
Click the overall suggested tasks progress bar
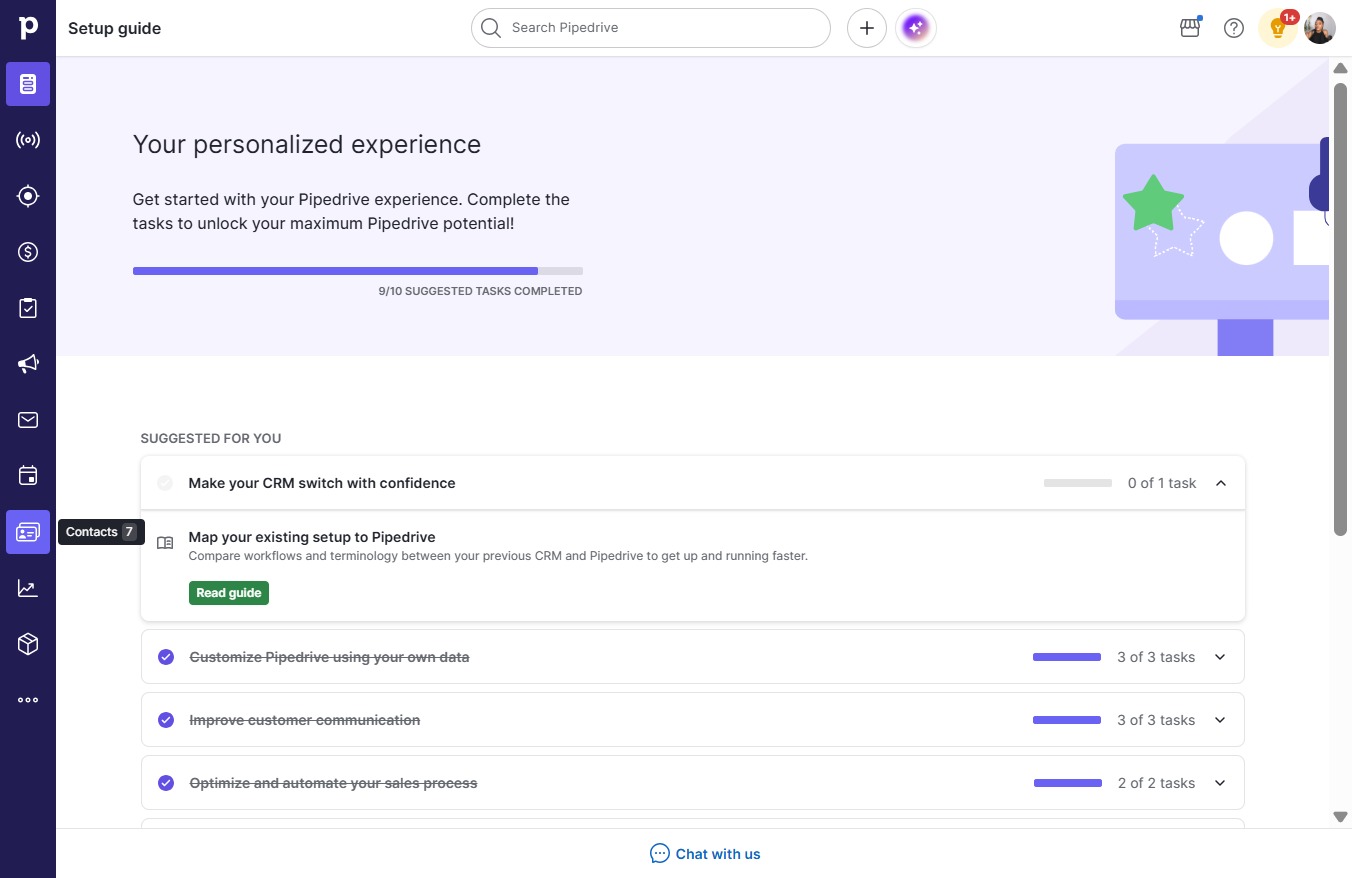[x=358, y=271]
